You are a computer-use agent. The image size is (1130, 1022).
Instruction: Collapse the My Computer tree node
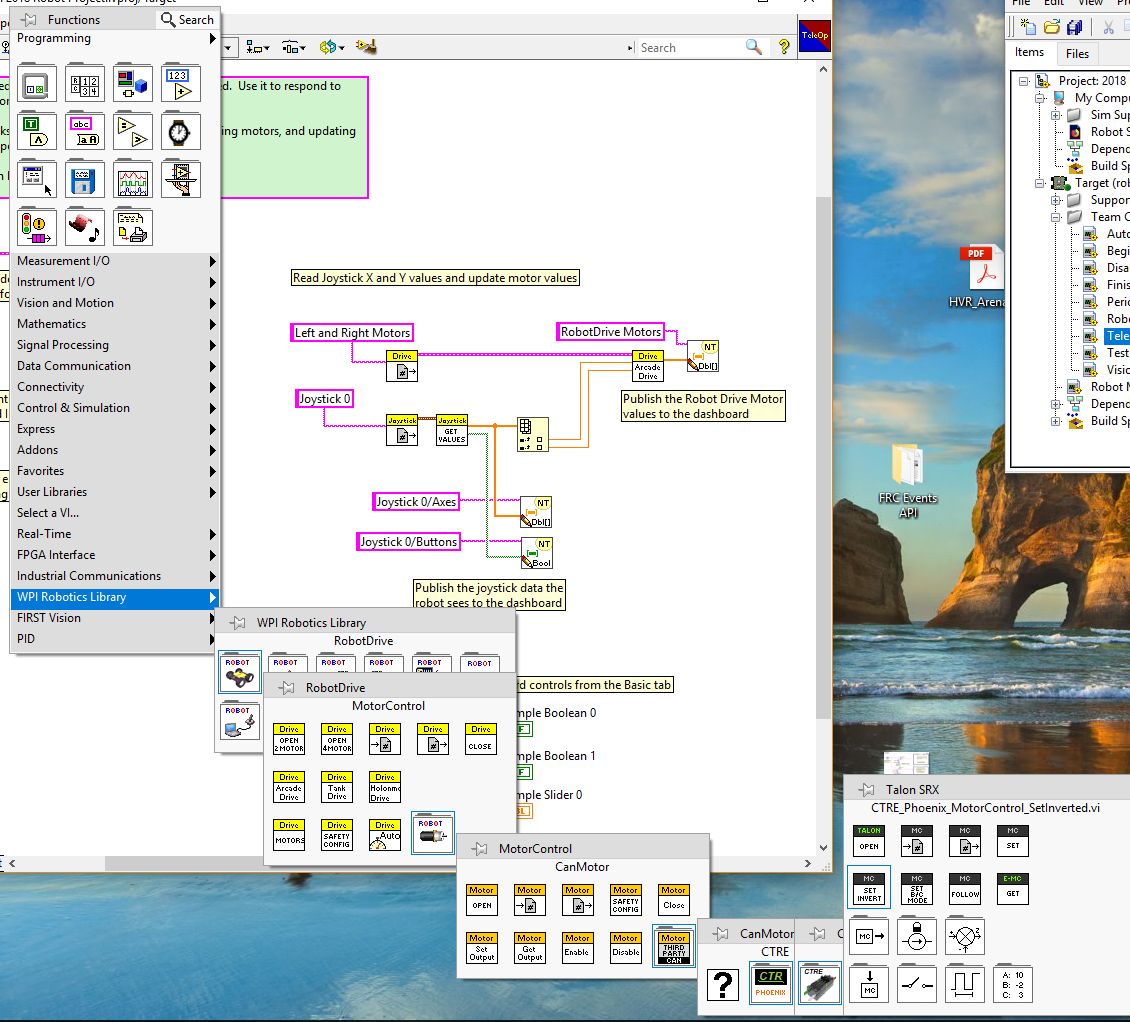[1040, 98]
